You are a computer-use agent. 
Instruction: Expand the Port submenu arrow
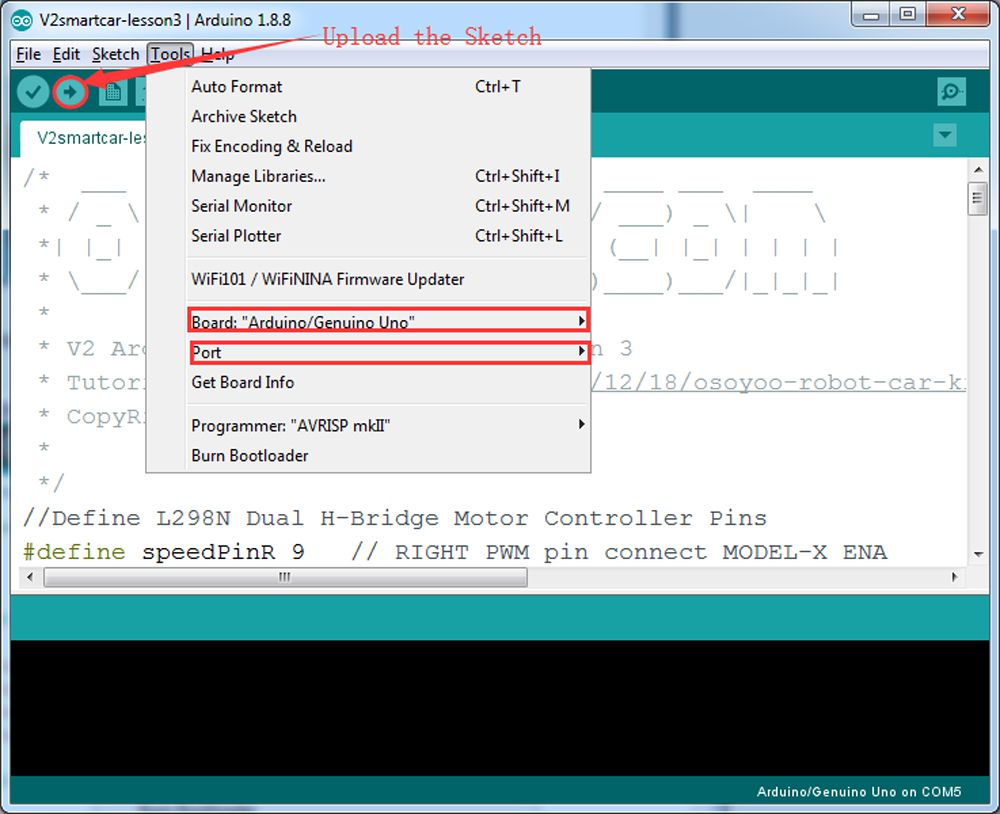click(581, 351)
